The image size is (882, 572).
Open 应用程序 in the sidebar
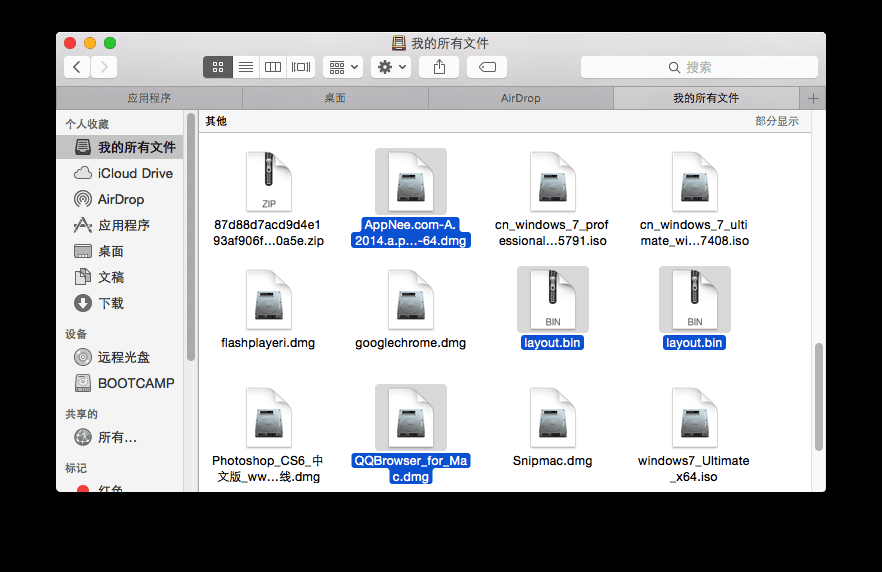coord(120,225)
